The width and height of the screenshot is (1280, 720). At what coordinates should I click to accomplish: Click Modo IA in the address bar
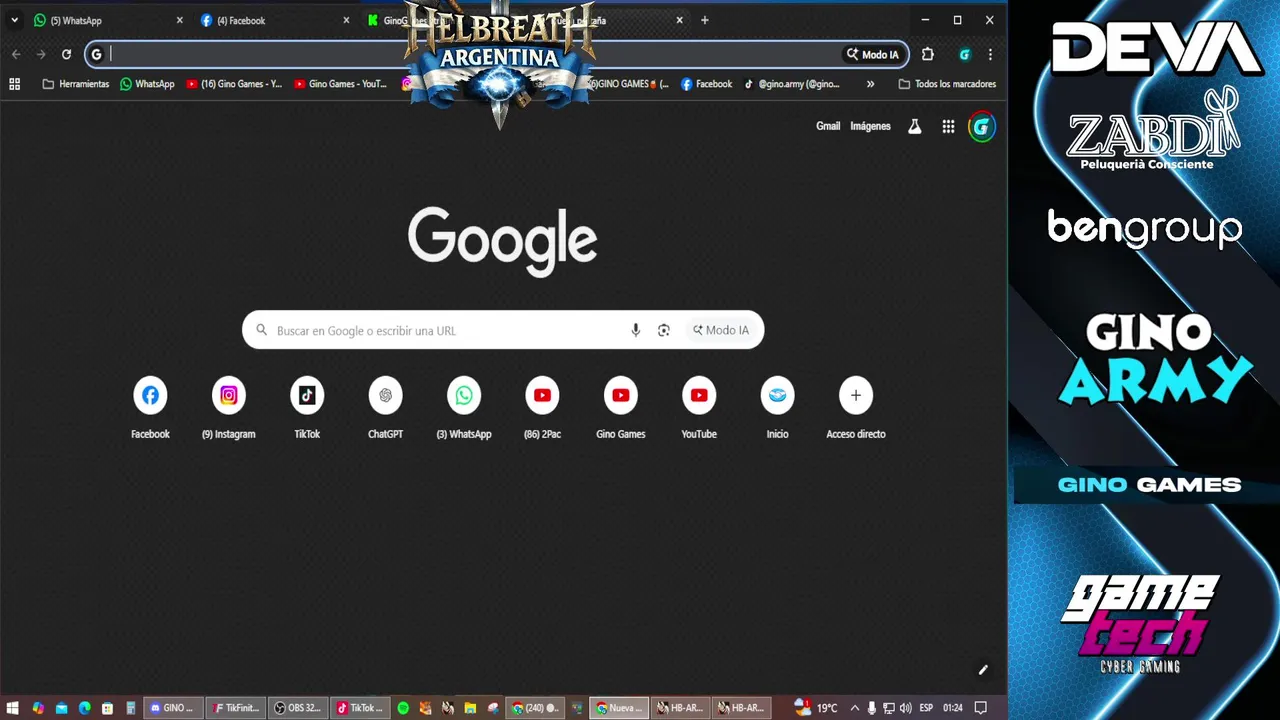coord(873,54)
